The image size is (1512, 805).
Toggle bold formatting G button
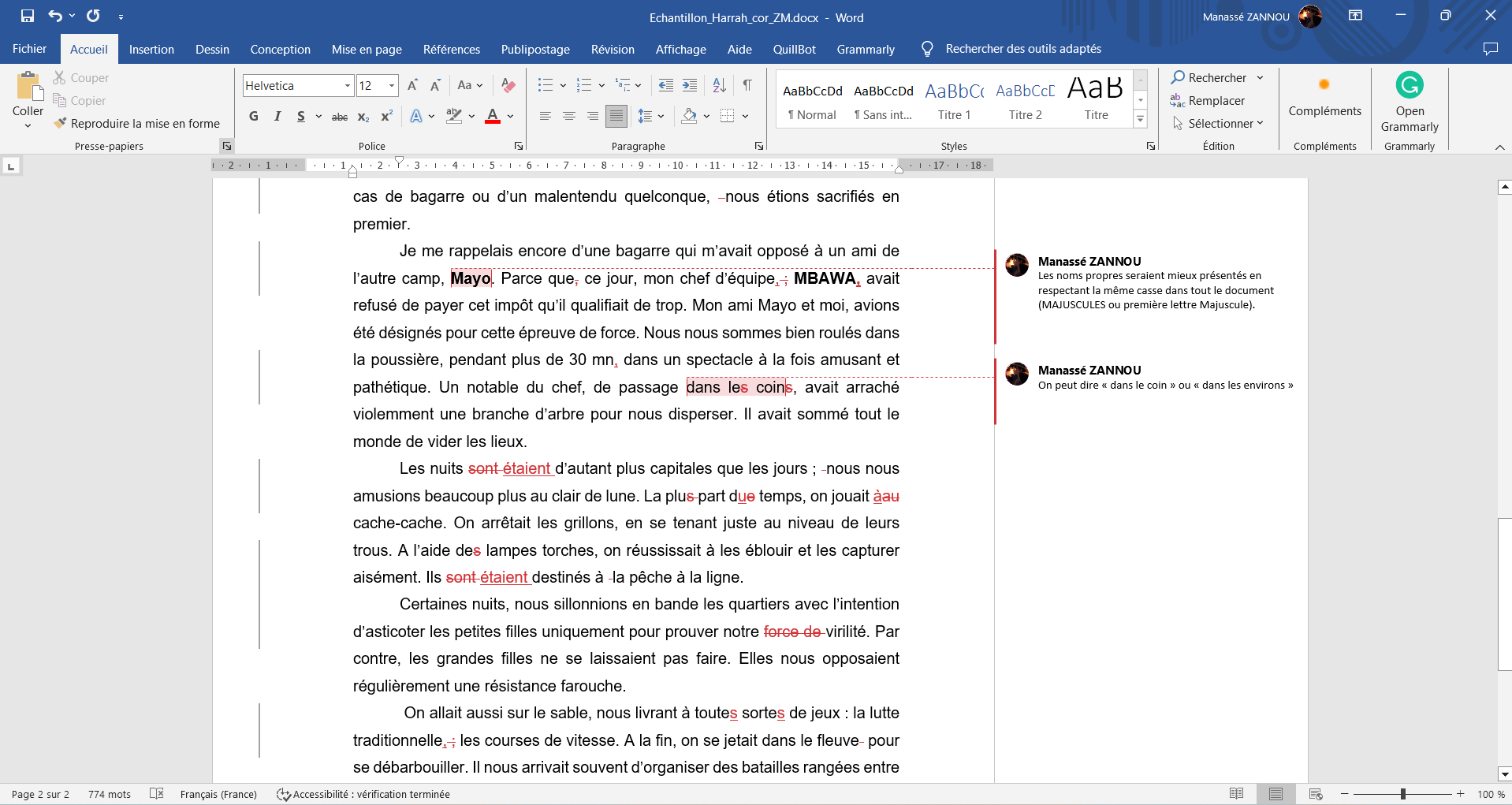point(253,117)
